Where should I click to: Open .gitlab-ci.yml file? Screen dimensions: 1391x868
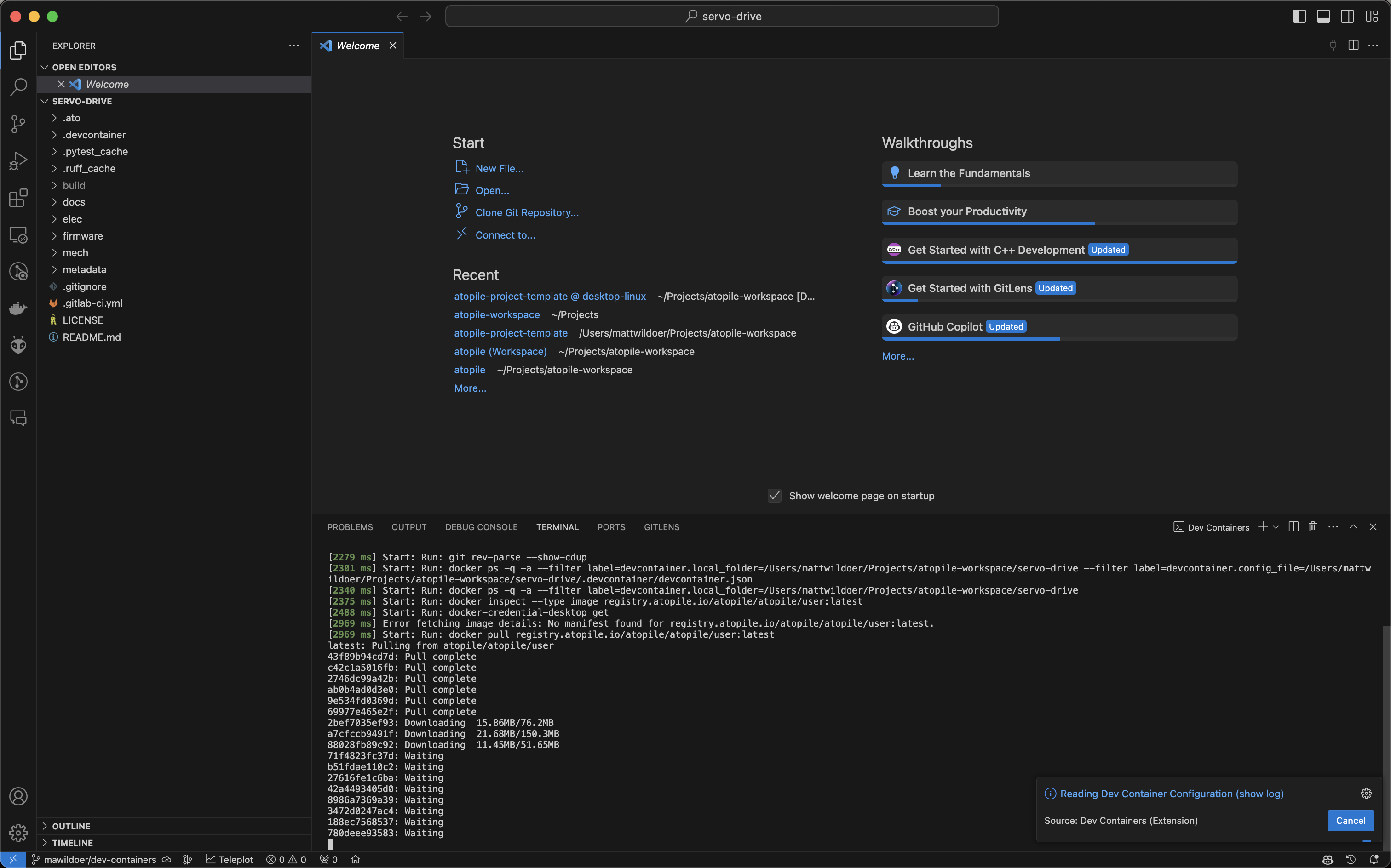click(174, 303)
